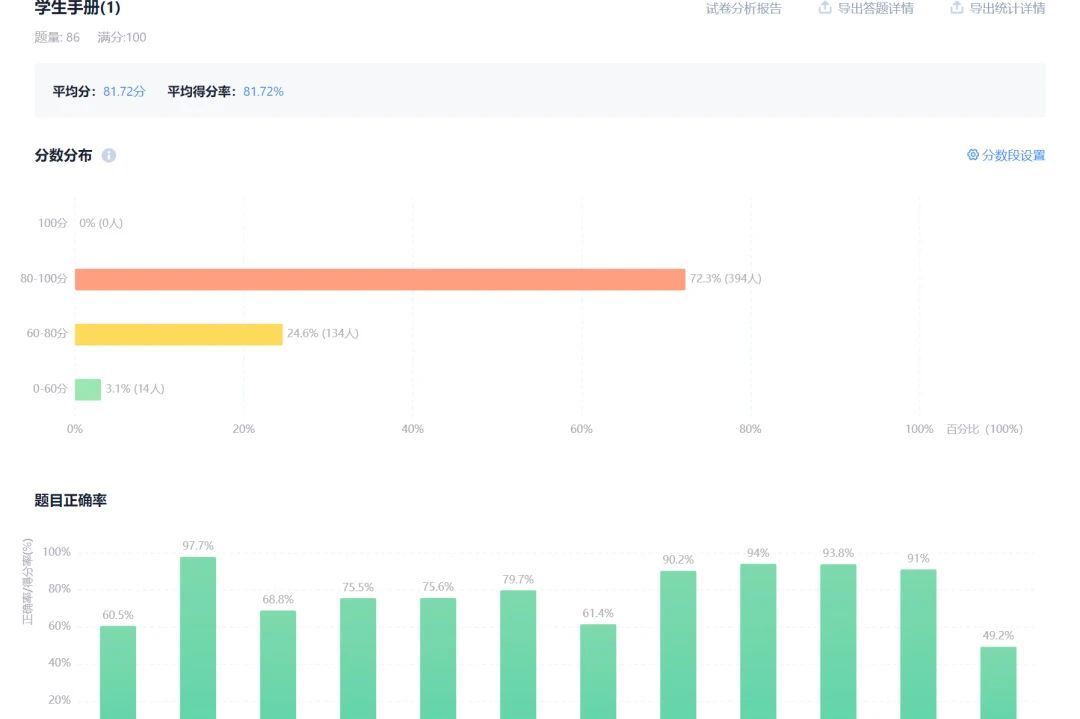Image resolution: width=1080 pixels, height=719 pixels.
Task: Click 导出答题详情 text button
Action: pos(875,8)
